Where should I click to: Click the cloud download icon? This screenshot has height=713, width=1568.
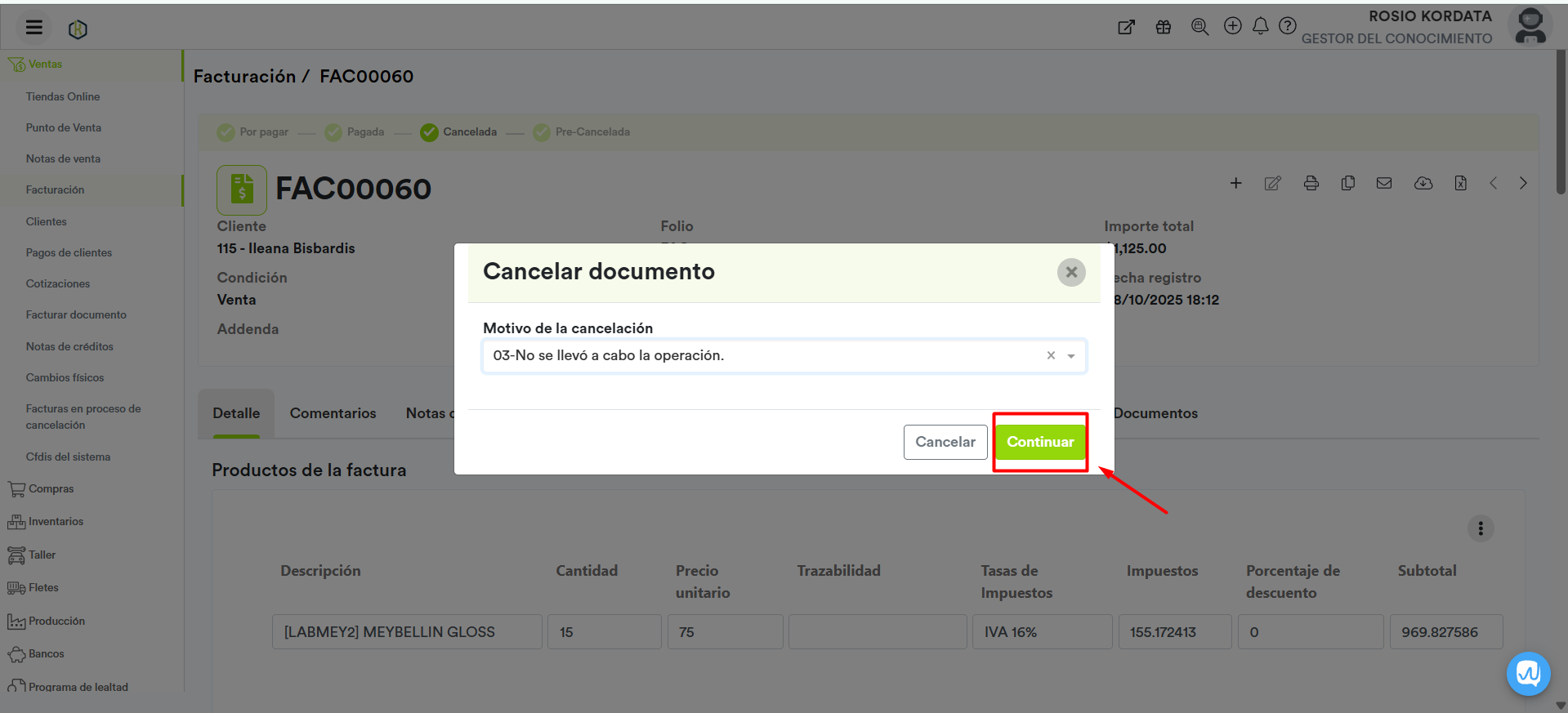click(x=1423, y=184)
